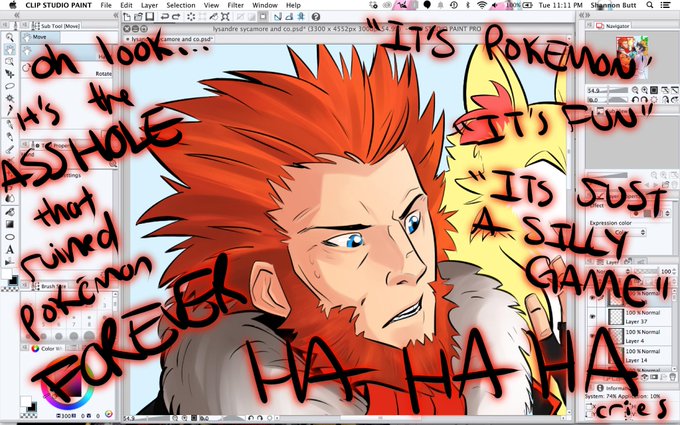The width and height of the screenshot is (680, 425).
Task: Click the layer list scroll down arrow
Action: click(x=676, y=369)
